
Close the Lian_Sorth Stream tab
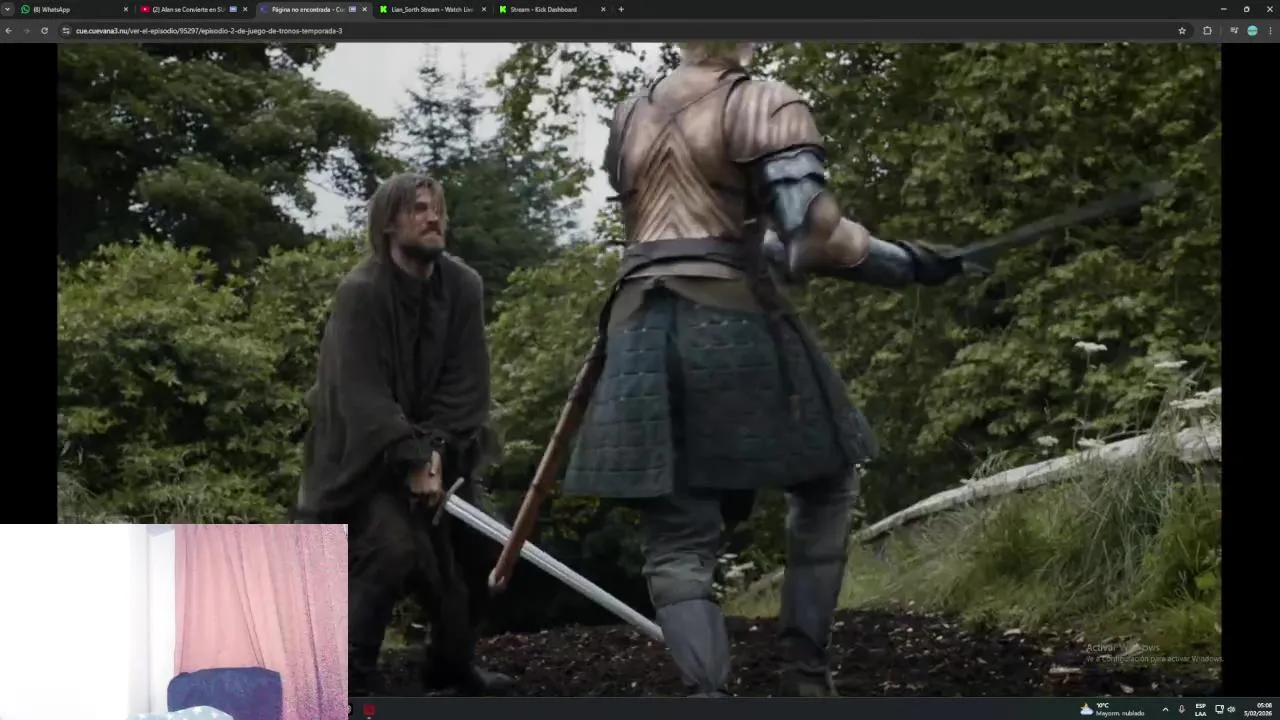coord(484,9)
